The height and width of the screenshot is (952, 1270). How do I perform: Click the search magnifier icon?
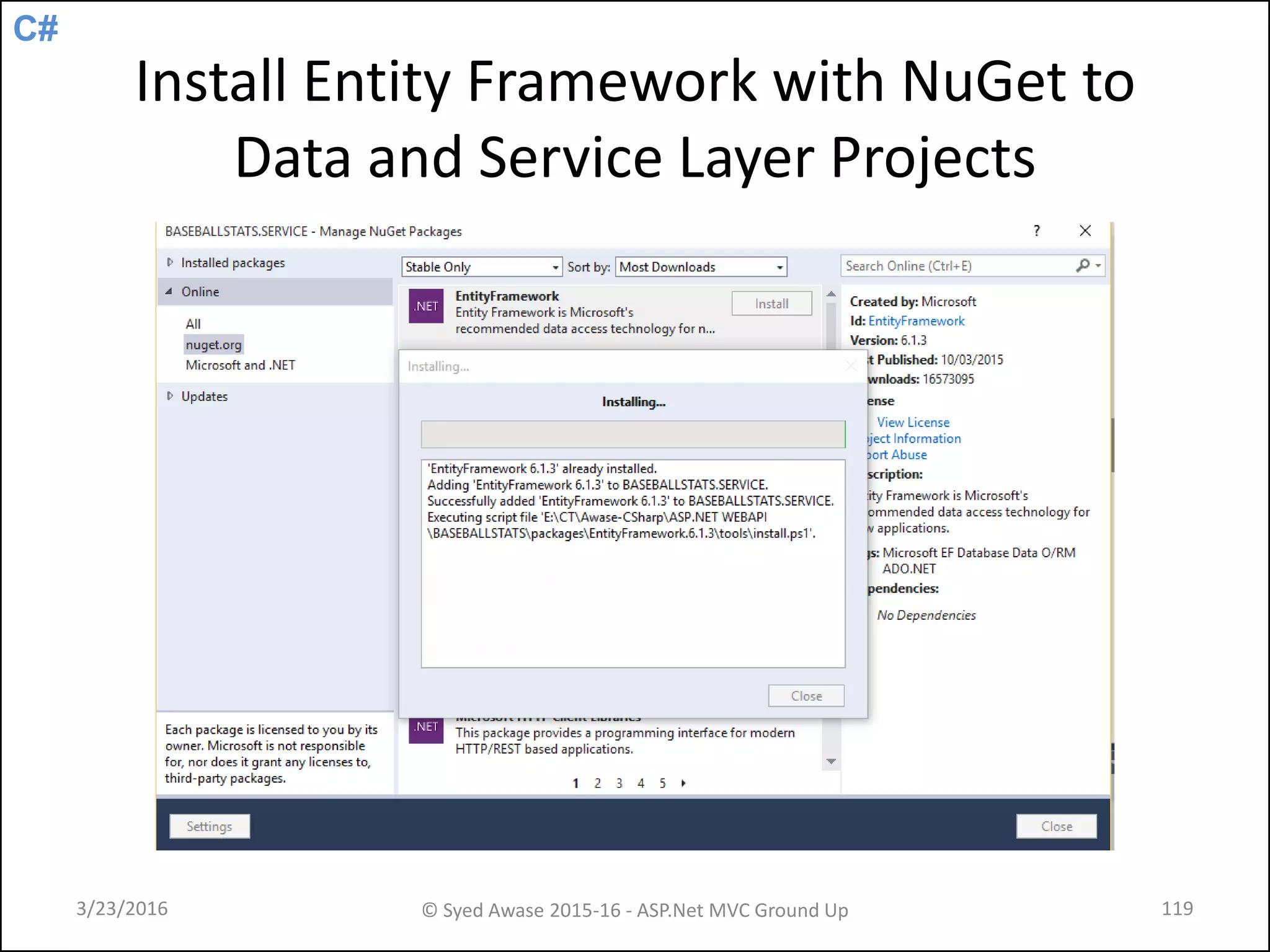[1082, 266]
